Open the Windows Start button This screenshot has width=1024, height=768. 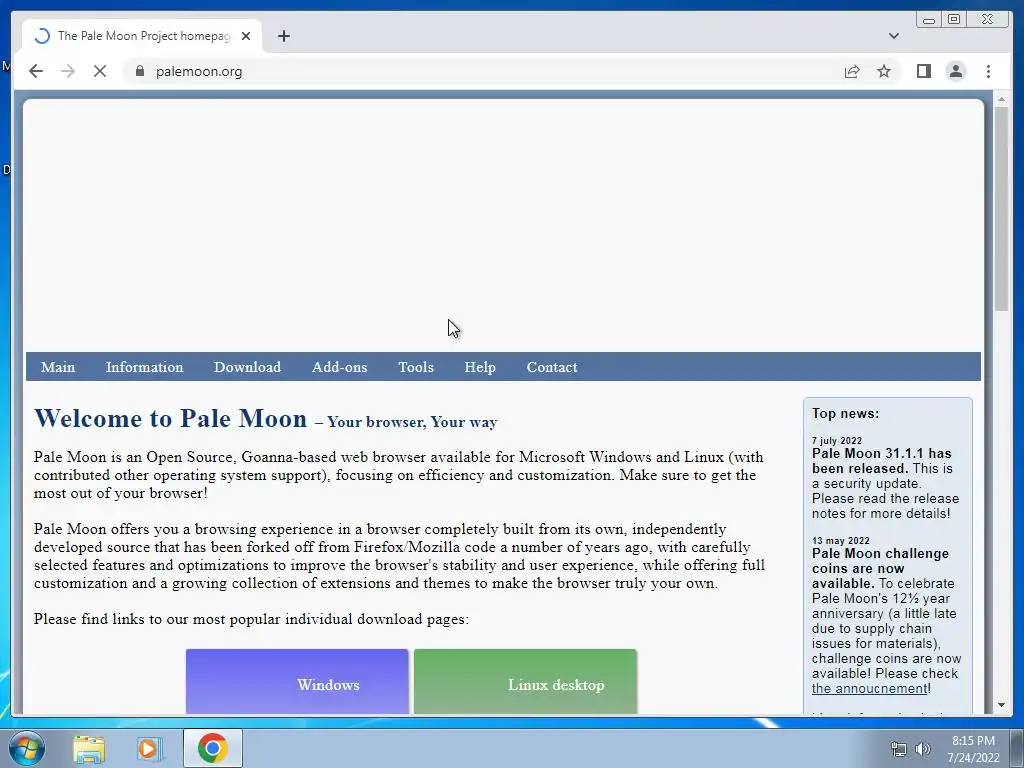pyautogui.click(x=26, y=748)
